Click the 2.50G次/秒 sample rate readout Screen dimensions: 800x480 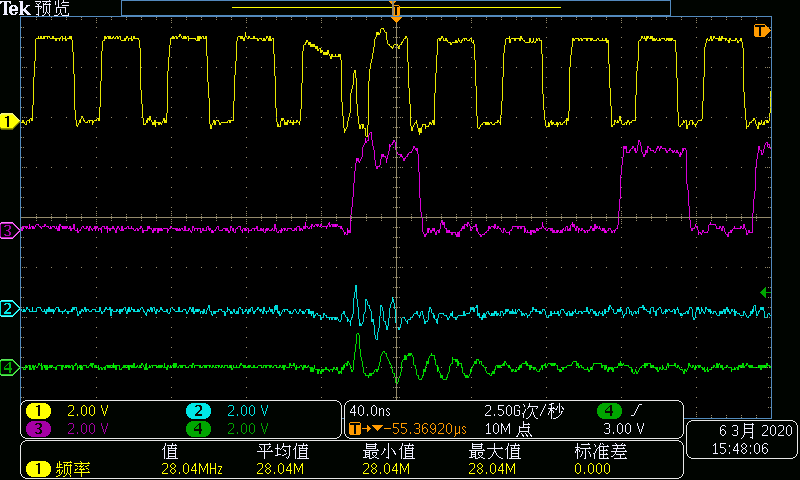click(x=524, y=411)
